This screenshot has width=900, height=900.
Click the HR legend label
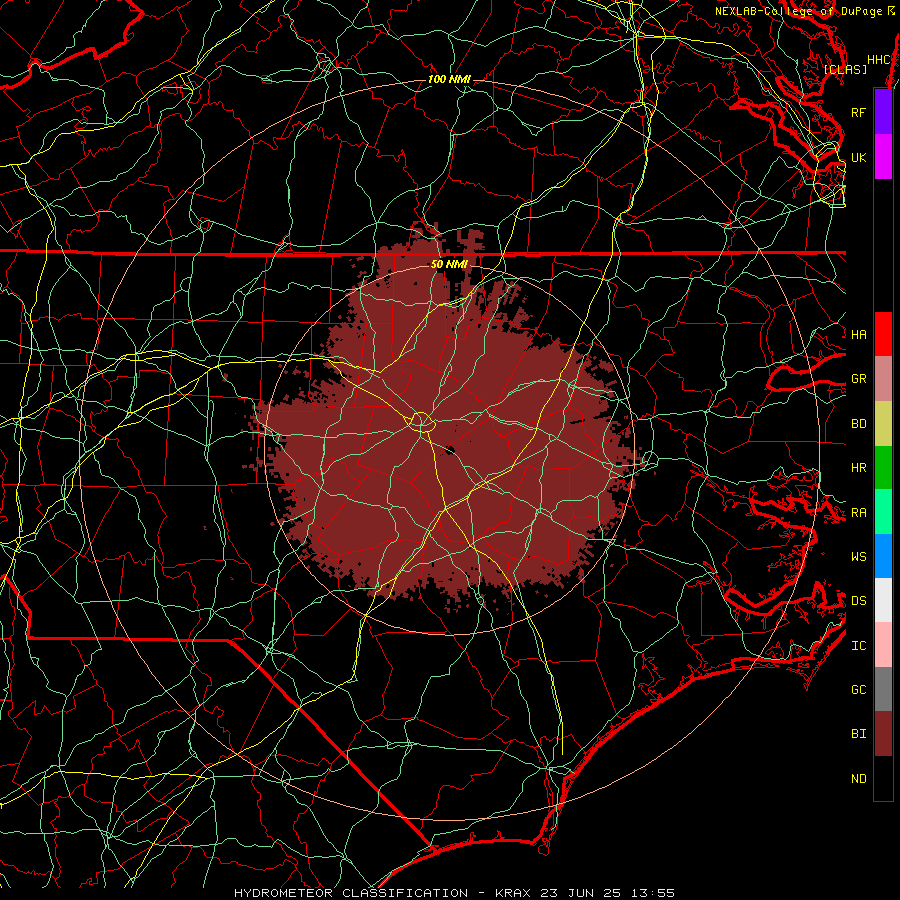858,468
